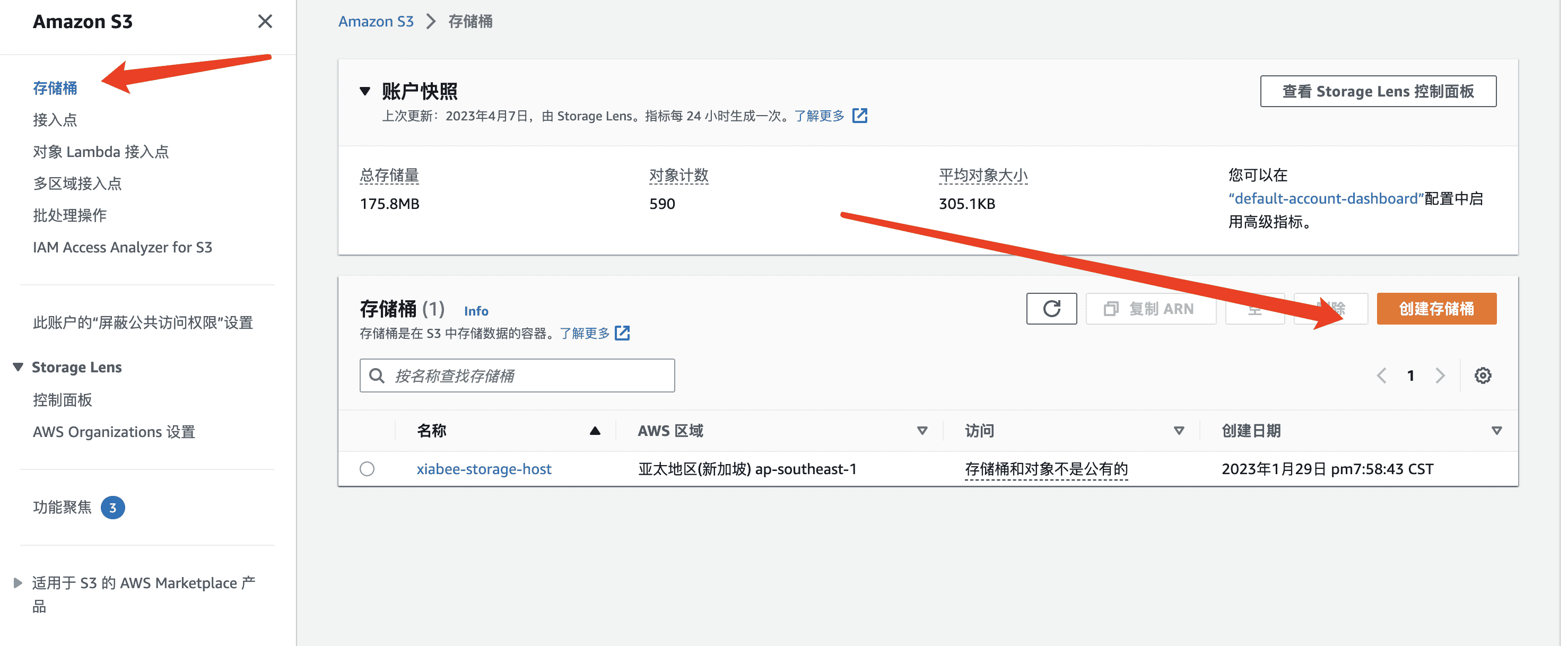Click 存储桶和对象不是公有的 access text
This screenshot has width=1568, height=646.
coord(1047,469)
